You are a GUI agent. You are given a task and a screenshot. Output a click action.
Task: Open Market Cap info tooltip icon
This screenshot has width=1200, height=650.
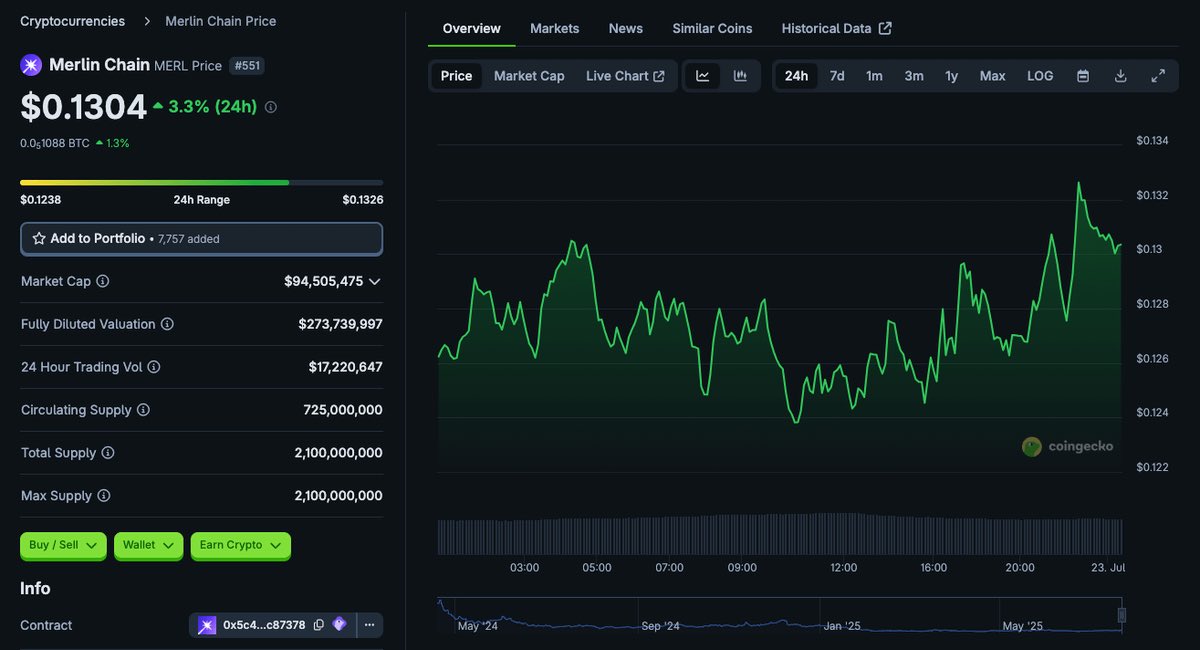click(x=103, y=282)
